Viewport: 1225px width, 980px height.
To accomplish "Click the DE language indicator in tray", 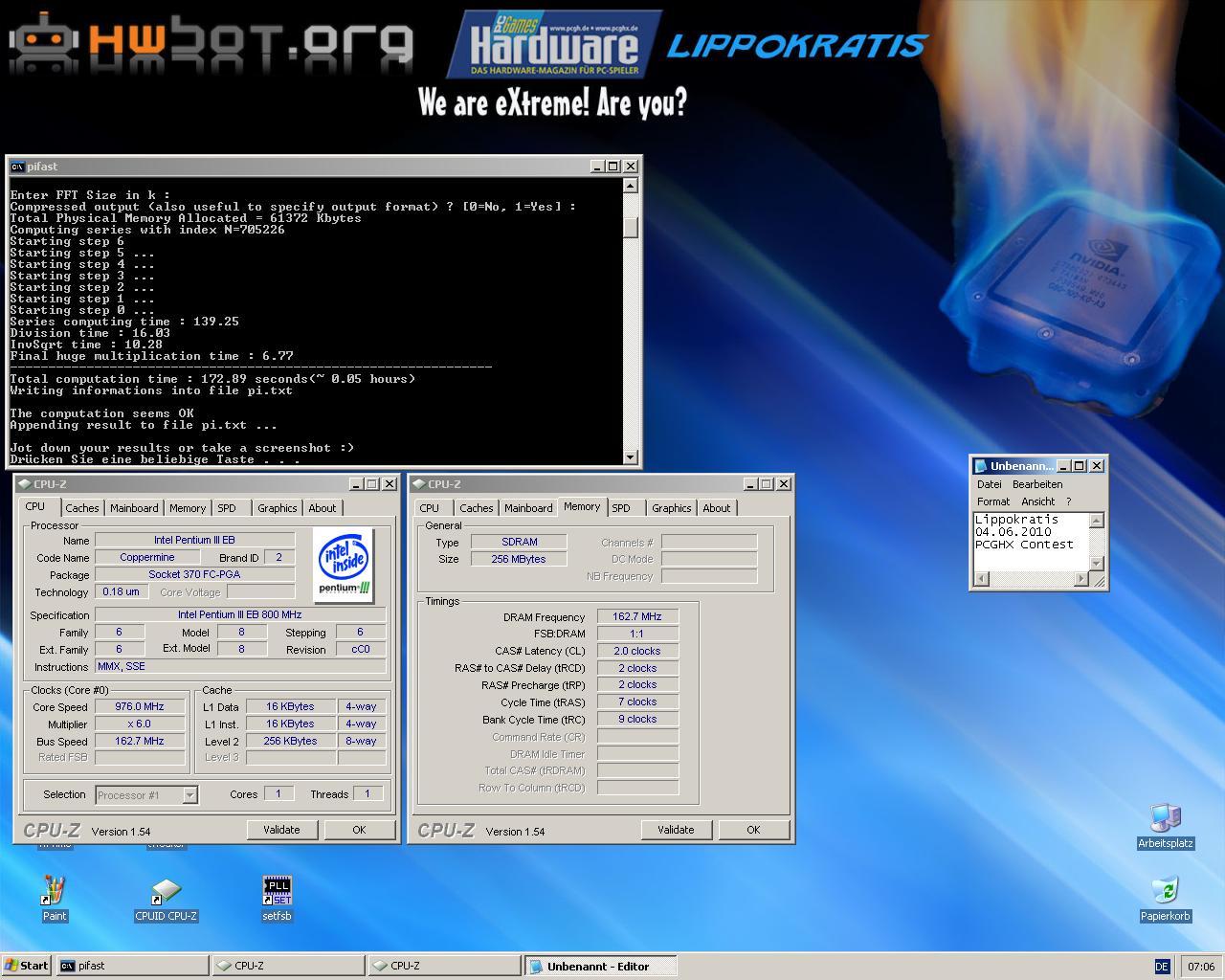I will click(1162, 967).
